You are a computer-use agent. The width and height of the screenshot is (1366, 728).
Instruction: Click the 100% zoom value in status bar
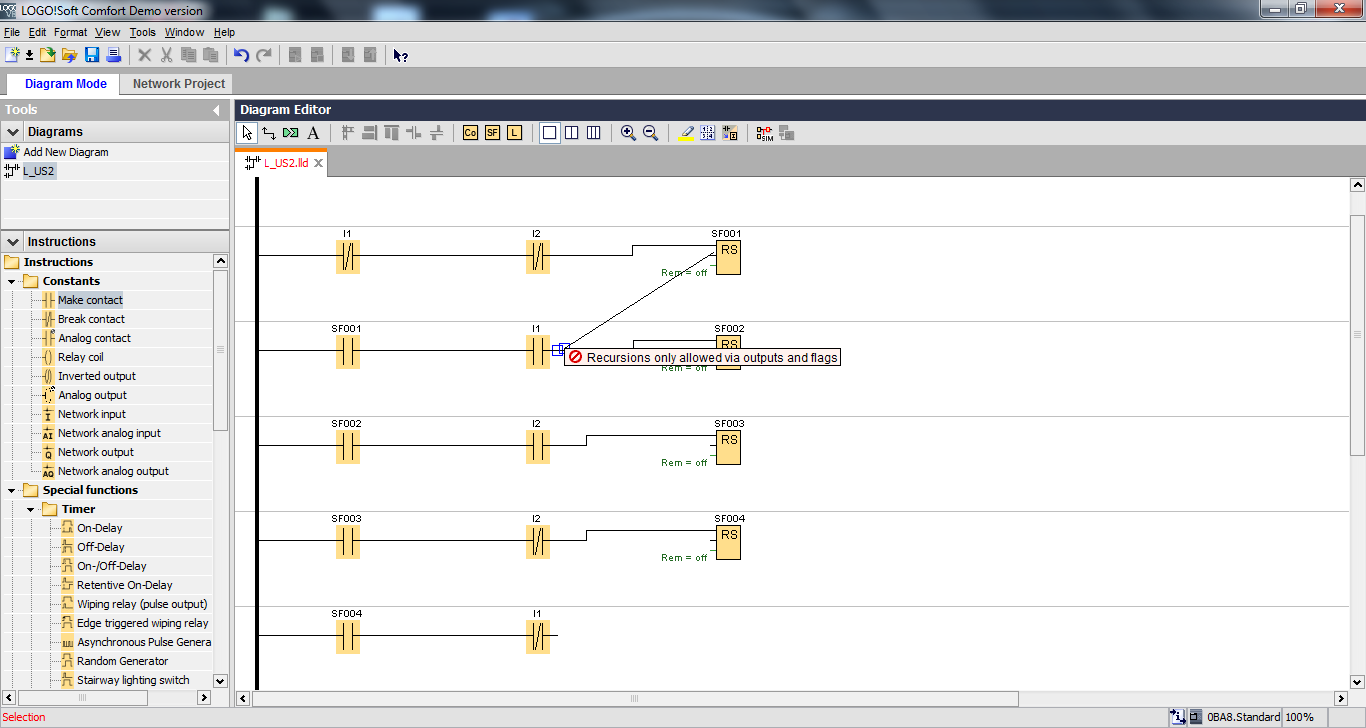click(1300, 717)
